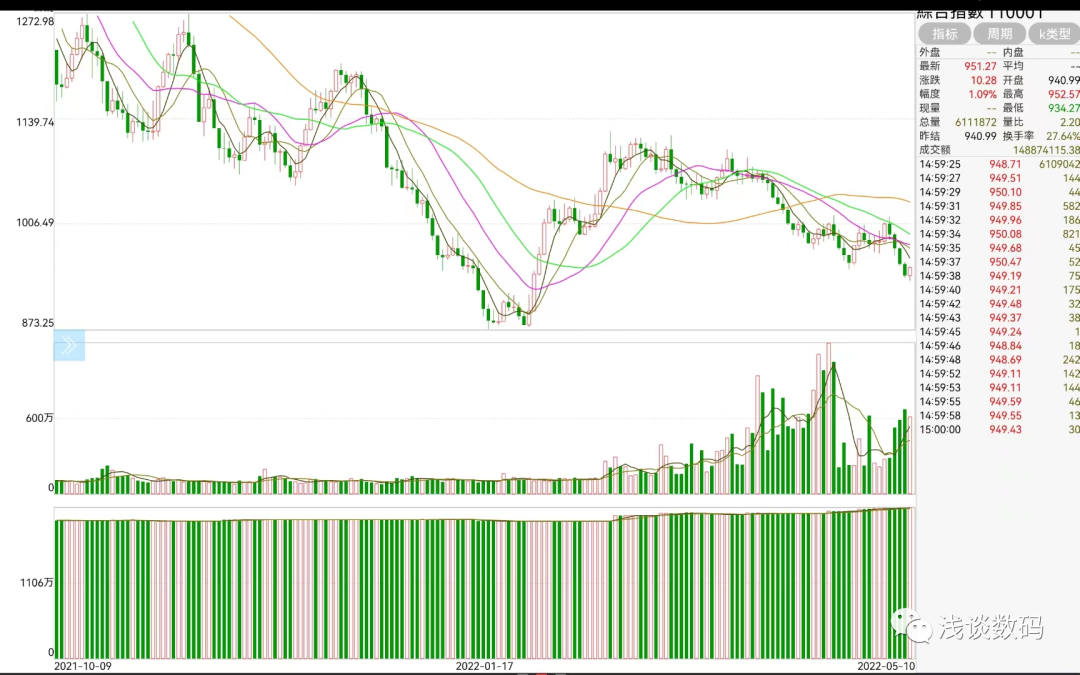This screenshot has height=675, width=1080.
Task: Select the 15:00:00 closing tick row
Action: 999,429
